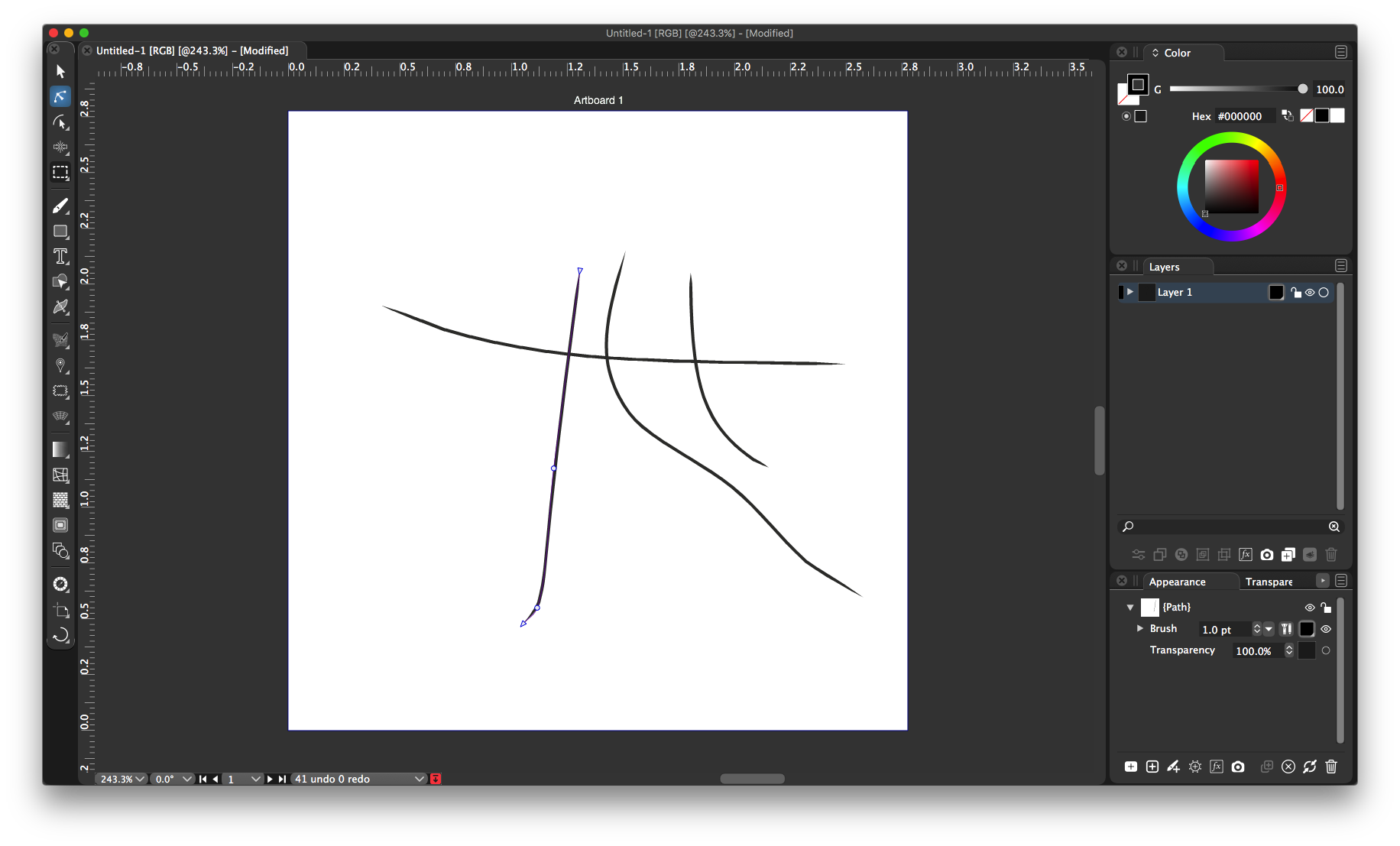1400x846 pixels.
Task: Click the Untitled-1 document tab
Action: click(x=192, y=50)
